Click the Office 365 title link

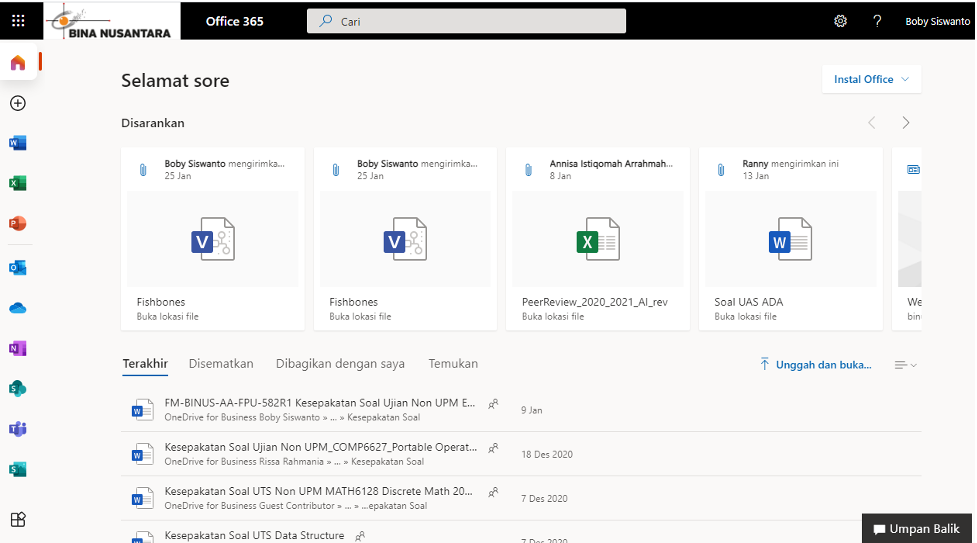pos(235,21)
